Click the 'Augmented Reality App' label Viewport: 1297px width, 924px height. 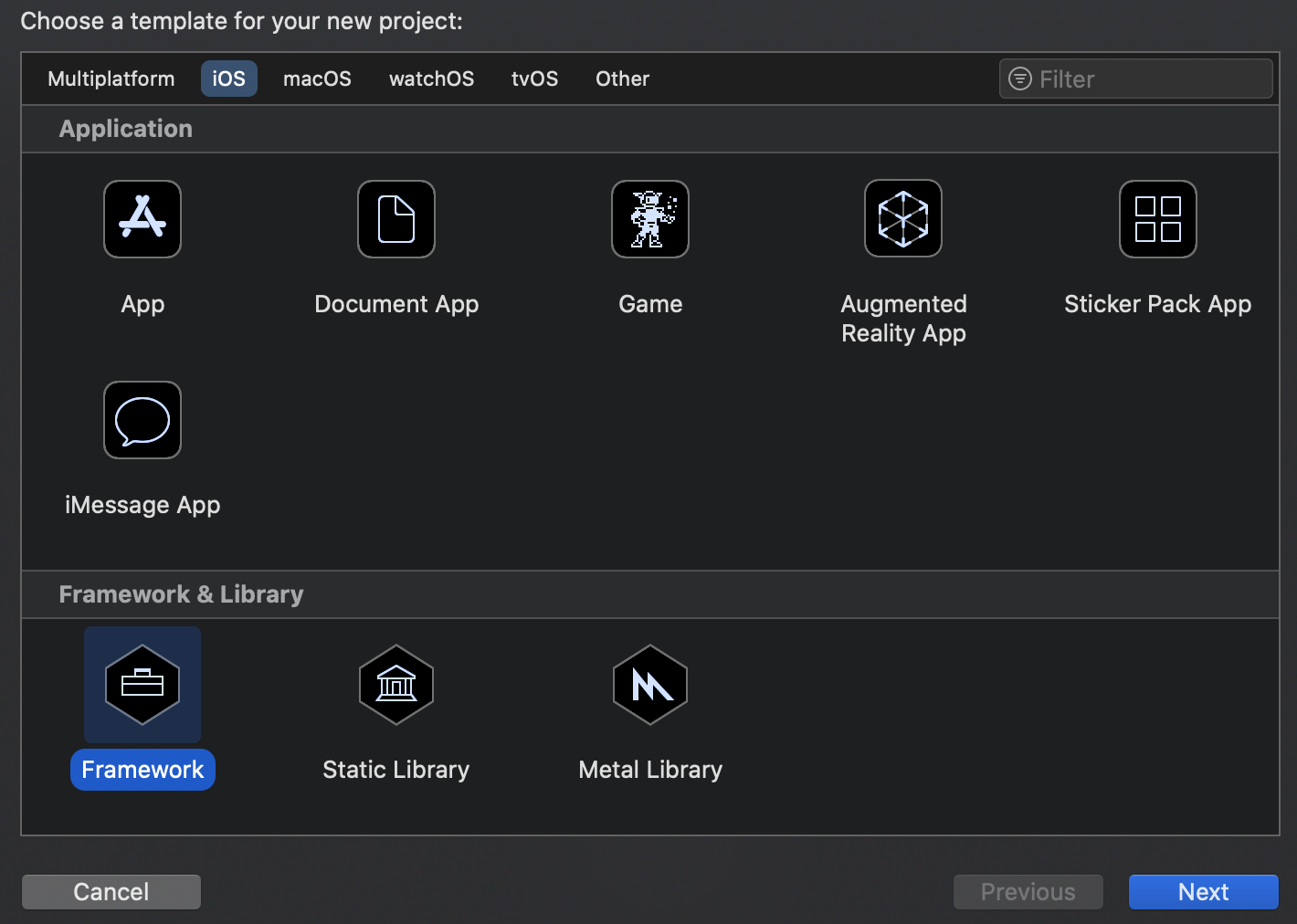903,319
